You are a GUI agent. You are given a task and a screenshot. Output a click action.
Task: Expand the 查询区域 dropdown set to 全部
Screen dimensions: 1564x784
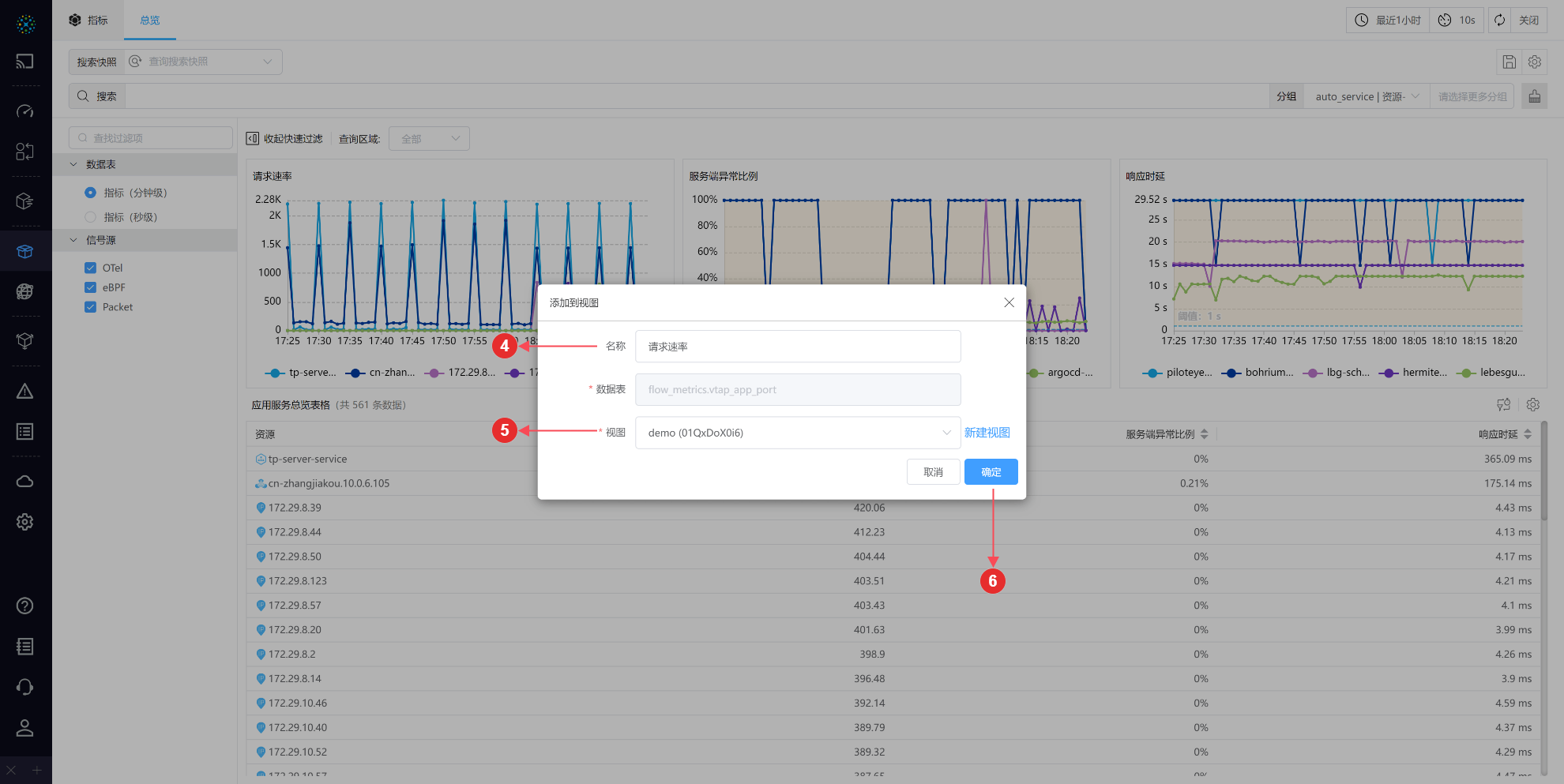429,139
